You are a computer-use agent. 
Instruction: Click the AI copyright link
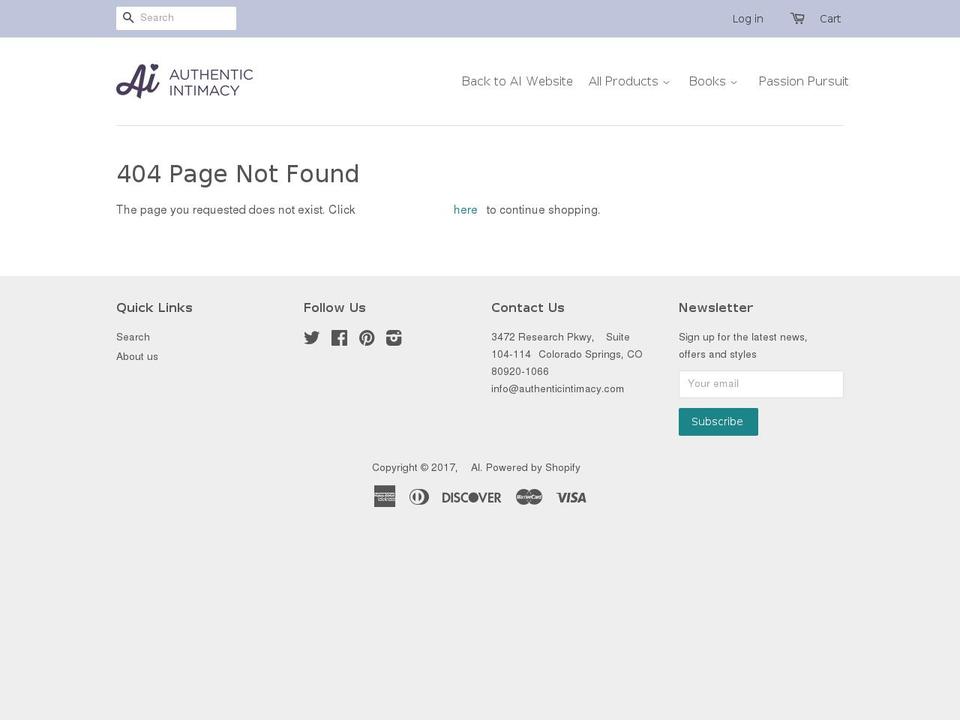476,468
